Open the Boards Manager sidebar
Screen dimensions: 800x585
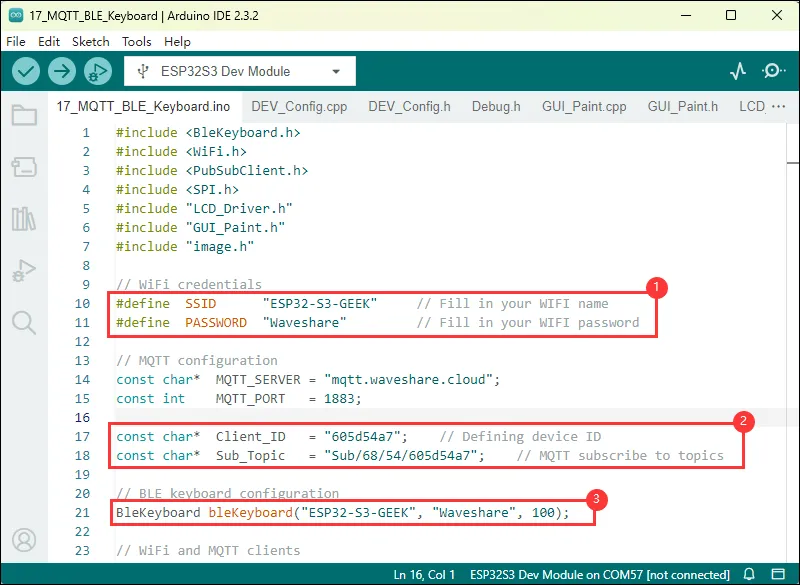point(24,167)
